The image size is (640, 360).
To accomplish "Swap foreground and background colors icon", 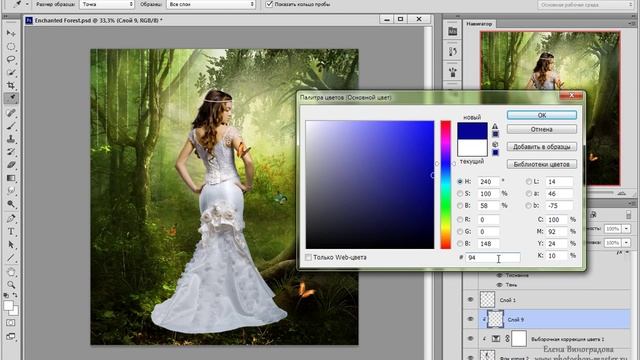I will 15,295.
